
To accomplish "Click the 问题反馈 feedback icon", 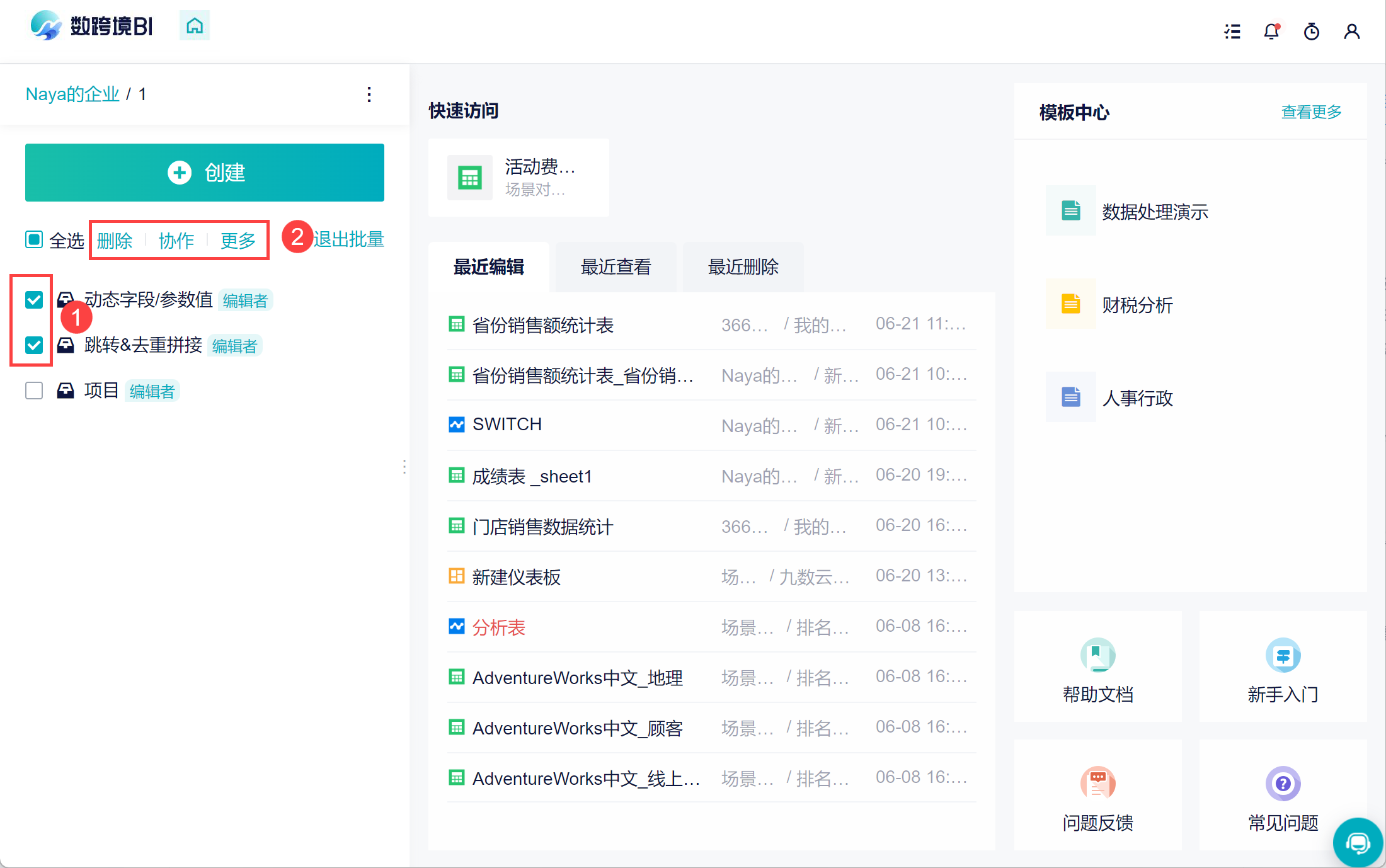I will coord(1097,784).
